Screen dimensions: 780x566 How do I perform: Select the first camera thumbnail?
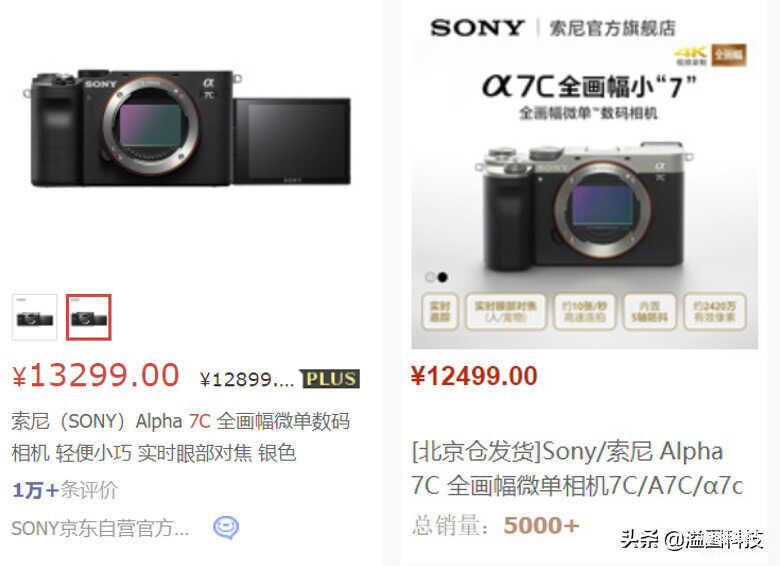click(34, 317)
